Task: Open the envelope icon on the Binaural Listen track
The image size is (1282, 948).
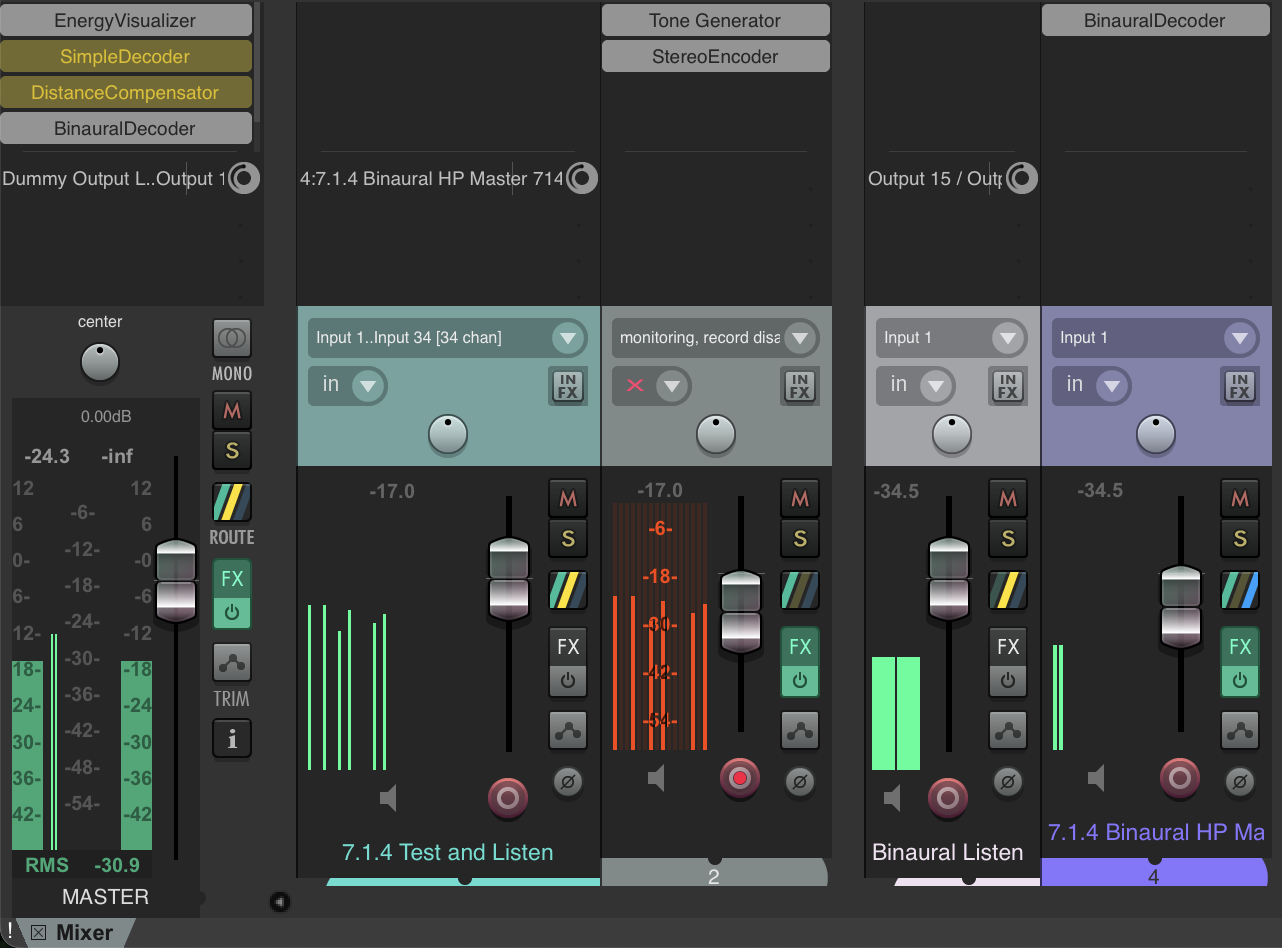Action: (x=1008, y=731)
